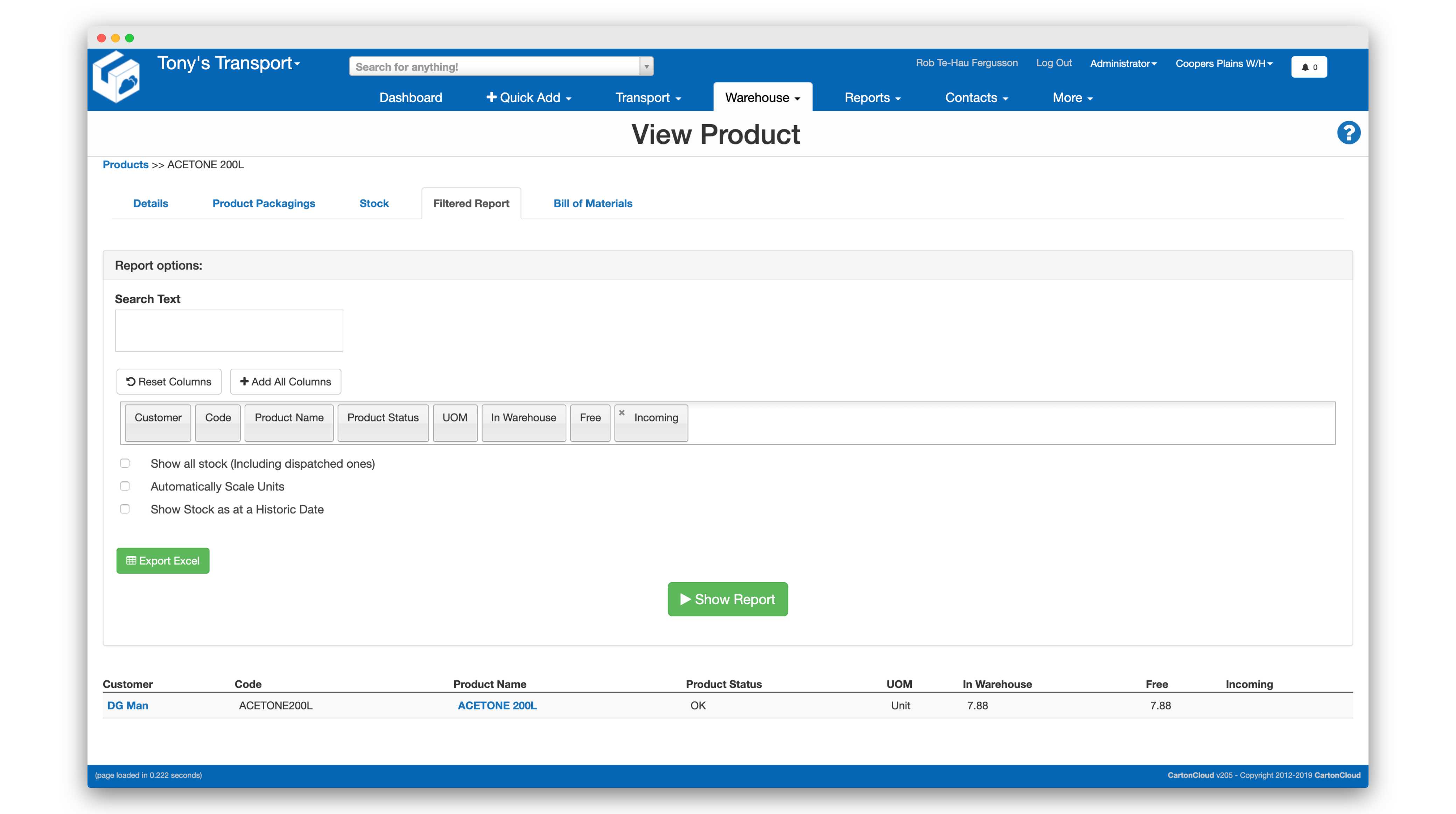
Task: Click into the Search Text input field
Action: tap(229, 331)
